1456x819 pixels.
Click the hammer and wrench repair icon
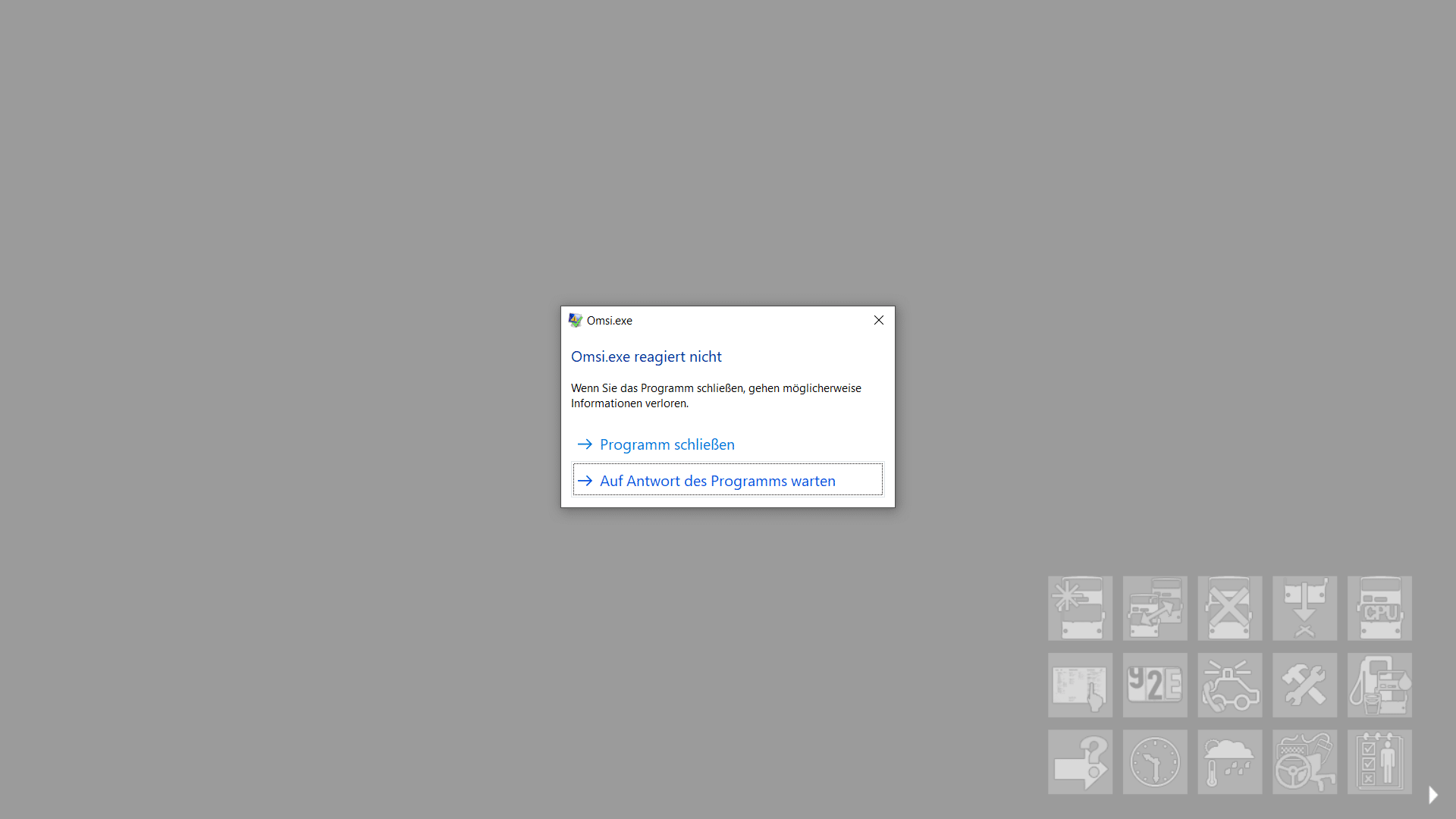coord(1304,685)
